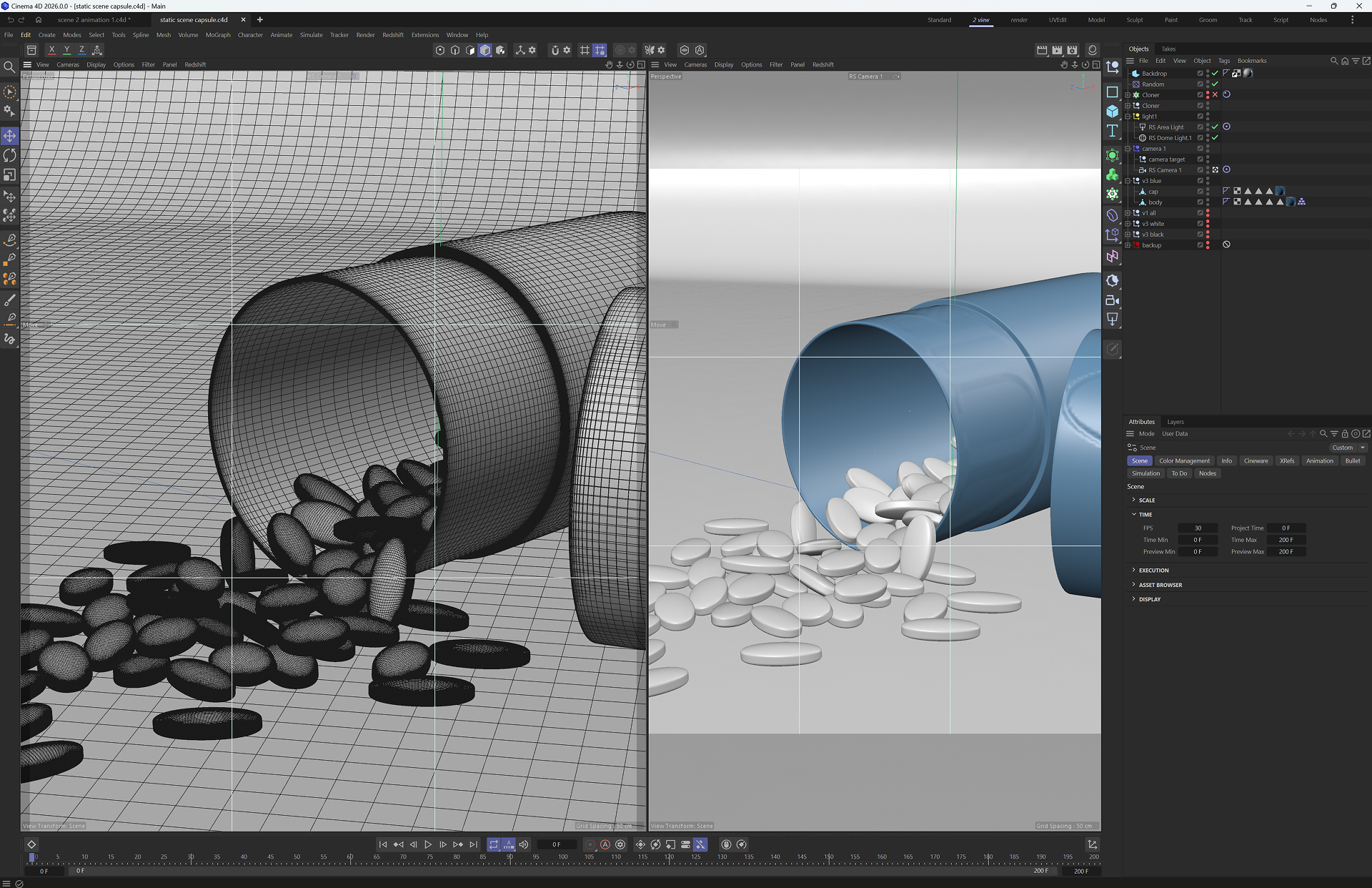Toggle the Backdrop enabled checkmark
Viewport: 1372px width, 888px height.
(x=1215, y=73)
